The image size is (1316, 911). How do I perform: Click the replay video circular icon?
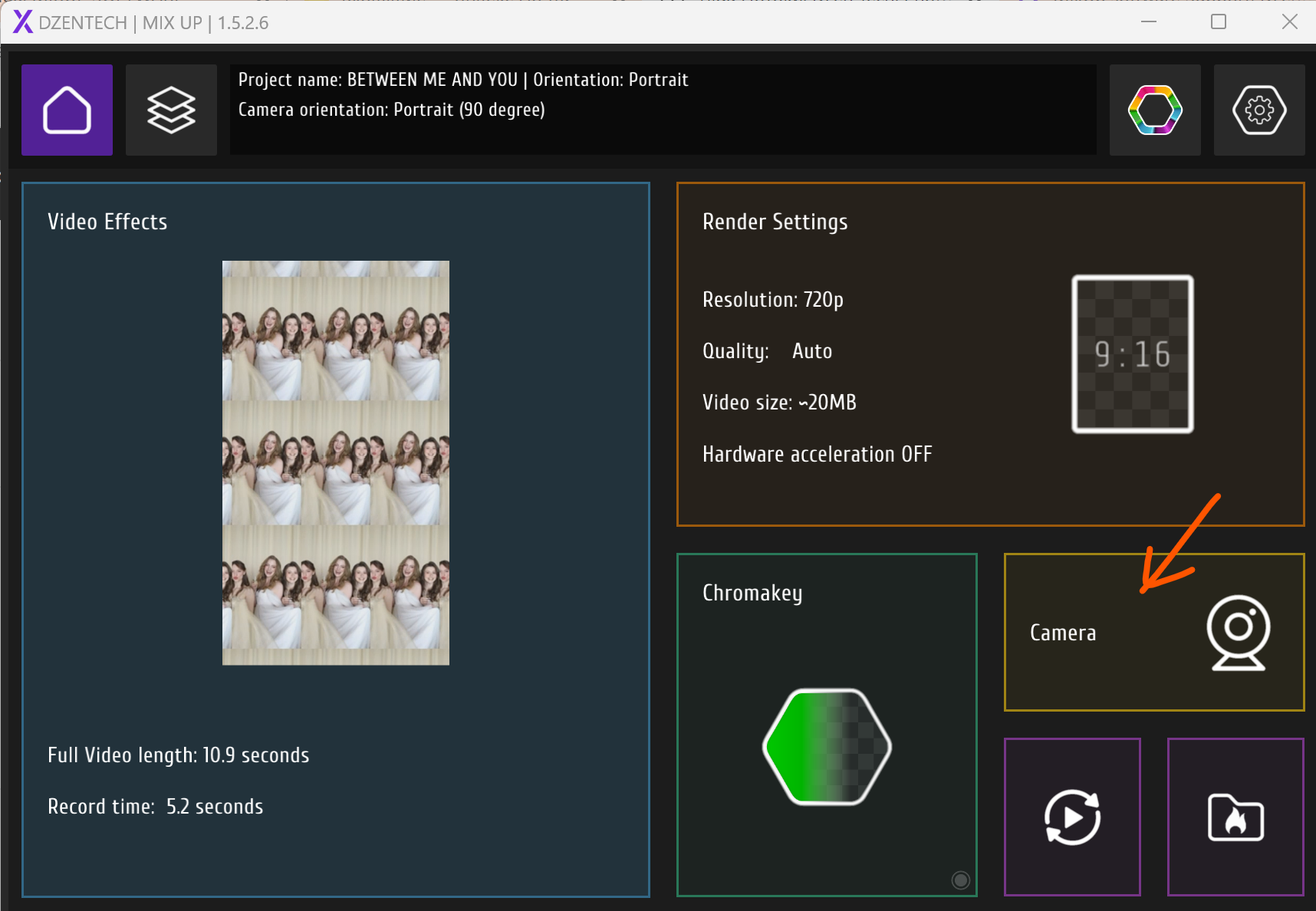1072,817
